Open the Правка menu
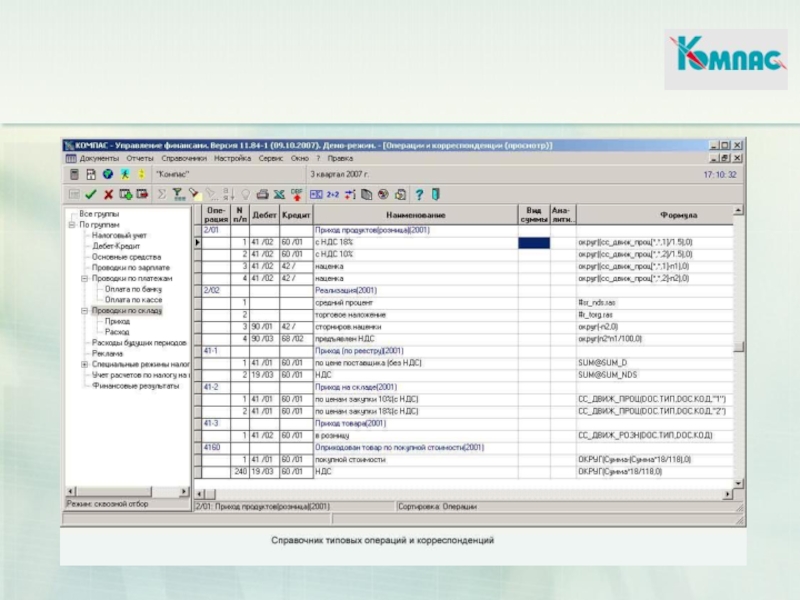 (340, 159)
